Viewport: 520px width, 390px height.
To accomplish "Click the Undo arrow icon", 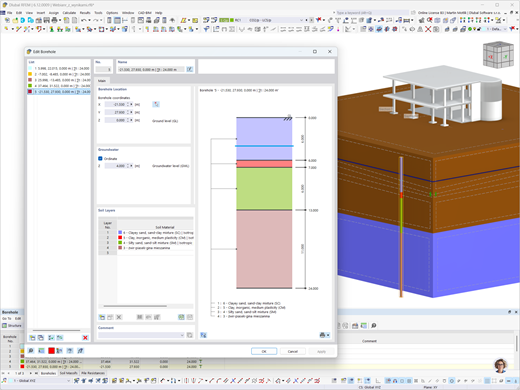I will click(84, 20).
